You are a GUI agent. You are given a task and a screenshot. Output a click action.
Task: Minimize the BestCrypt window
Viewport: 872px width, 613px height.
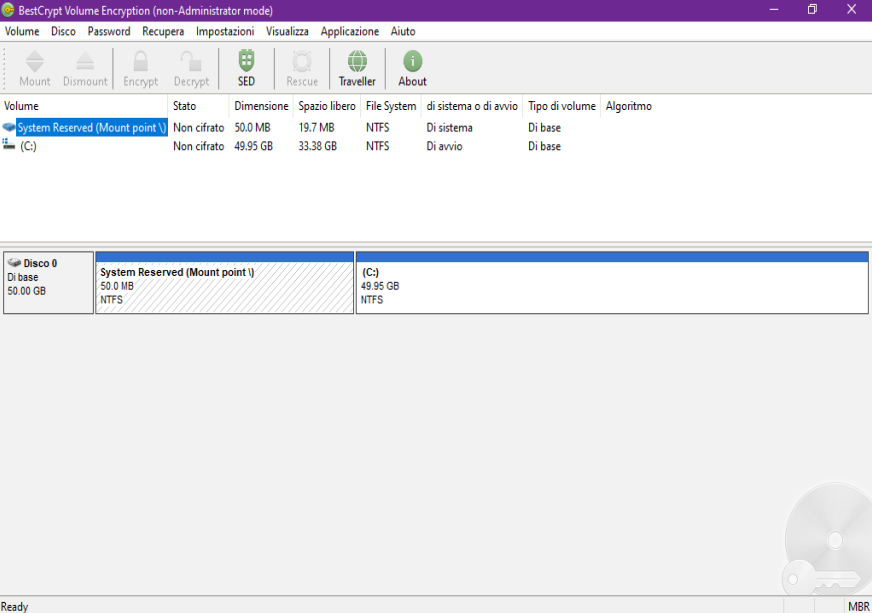[774, 9]
